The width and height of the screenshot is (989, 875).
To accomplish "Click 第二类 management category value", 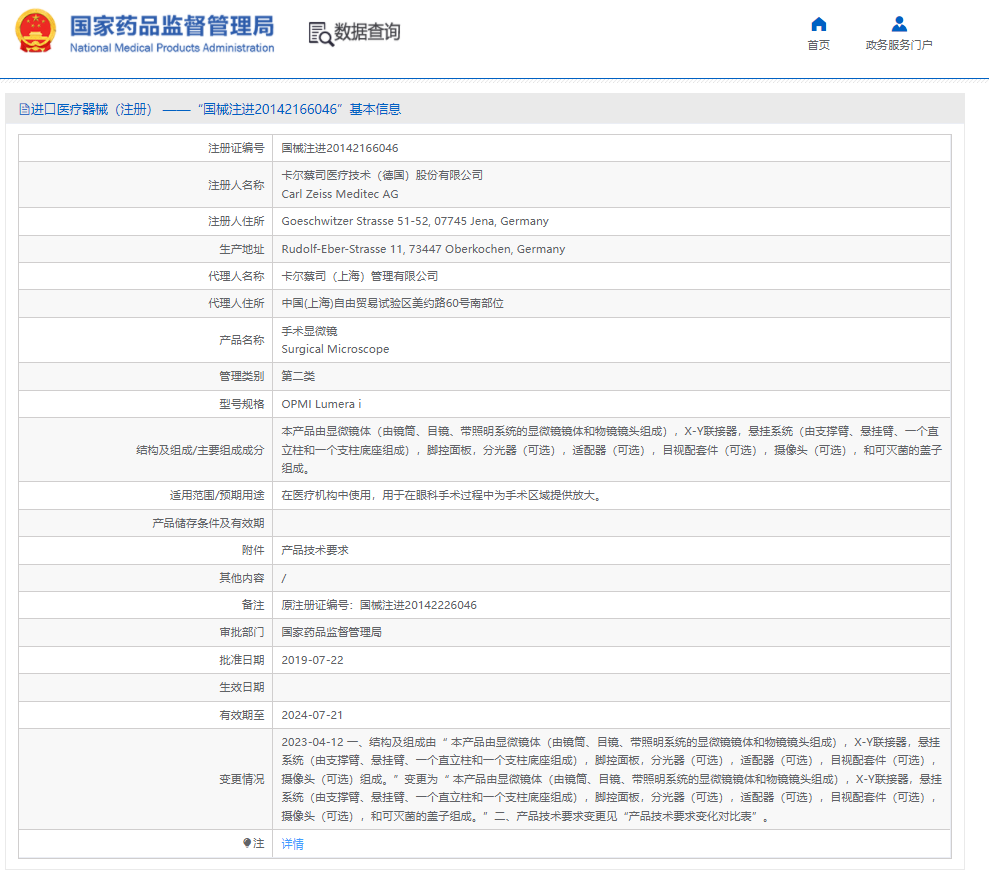I will (x=298, y=377).
